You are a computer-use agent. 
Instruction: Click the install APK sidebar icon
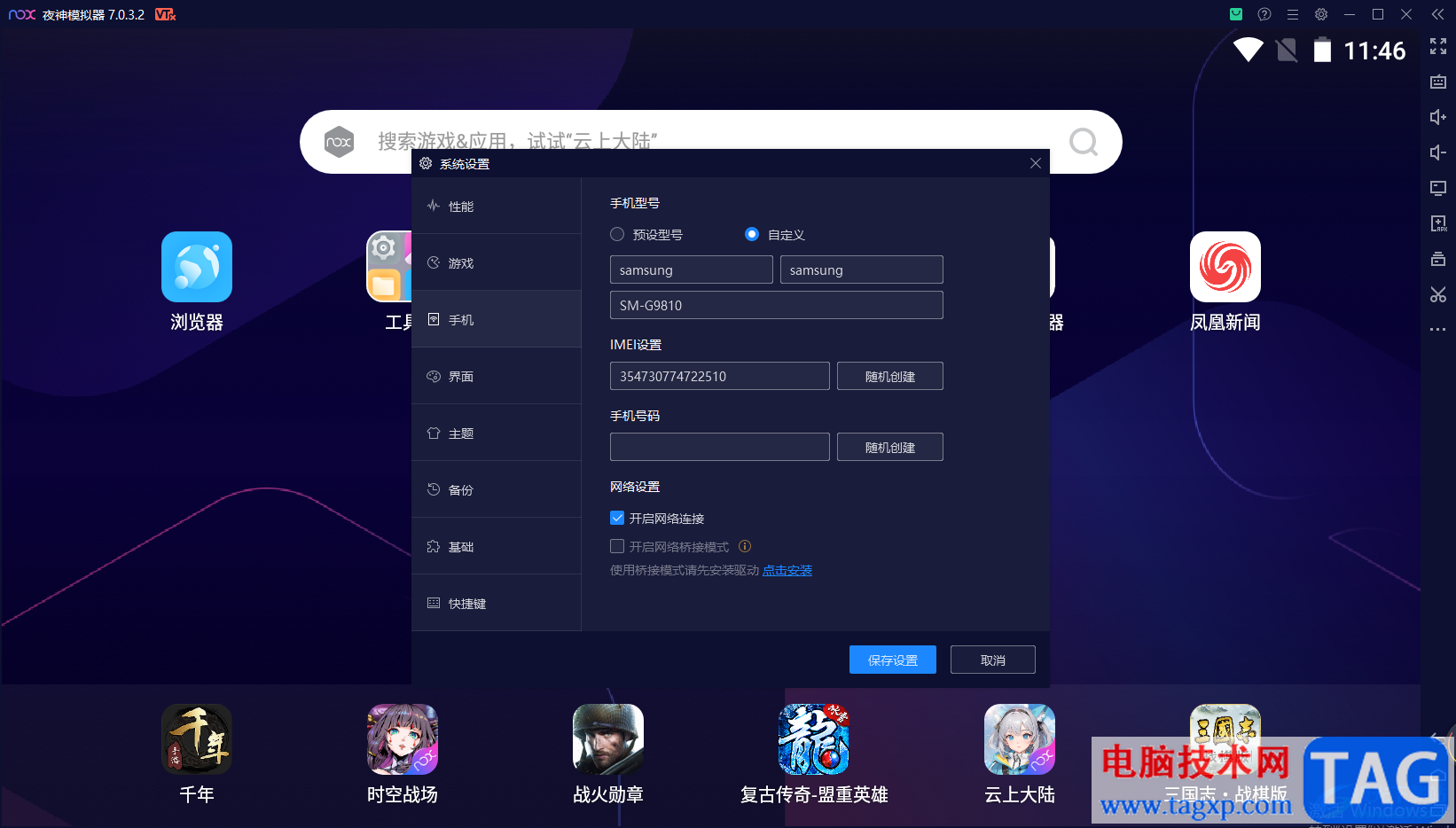coord(1438,223)
